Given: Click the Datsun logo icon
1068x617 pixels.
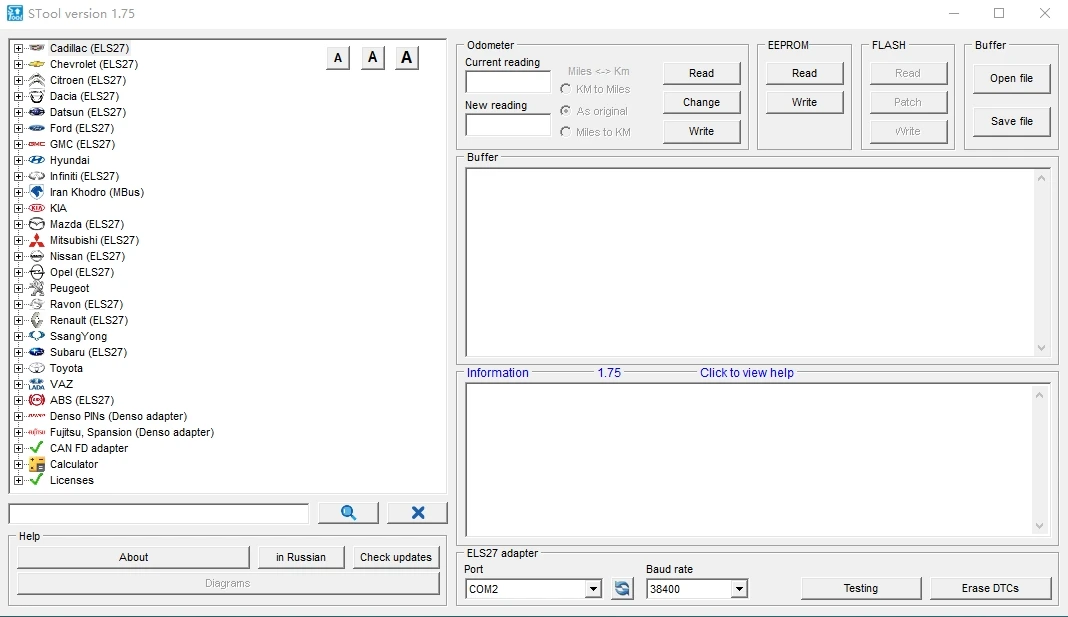Looking at the screenshot, I should [37, 112].
